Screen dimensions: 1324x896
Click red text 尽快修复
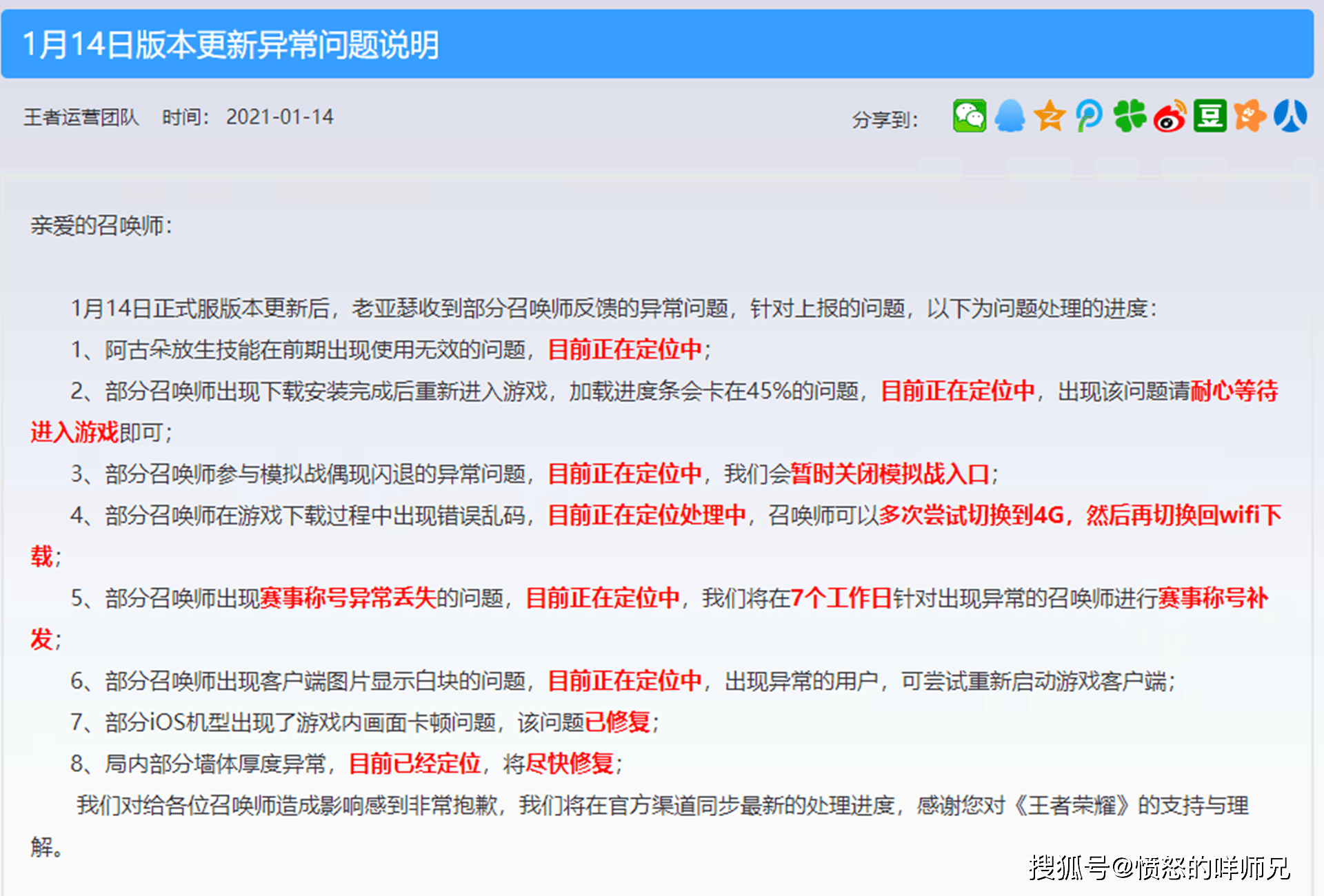coord(570,764)
